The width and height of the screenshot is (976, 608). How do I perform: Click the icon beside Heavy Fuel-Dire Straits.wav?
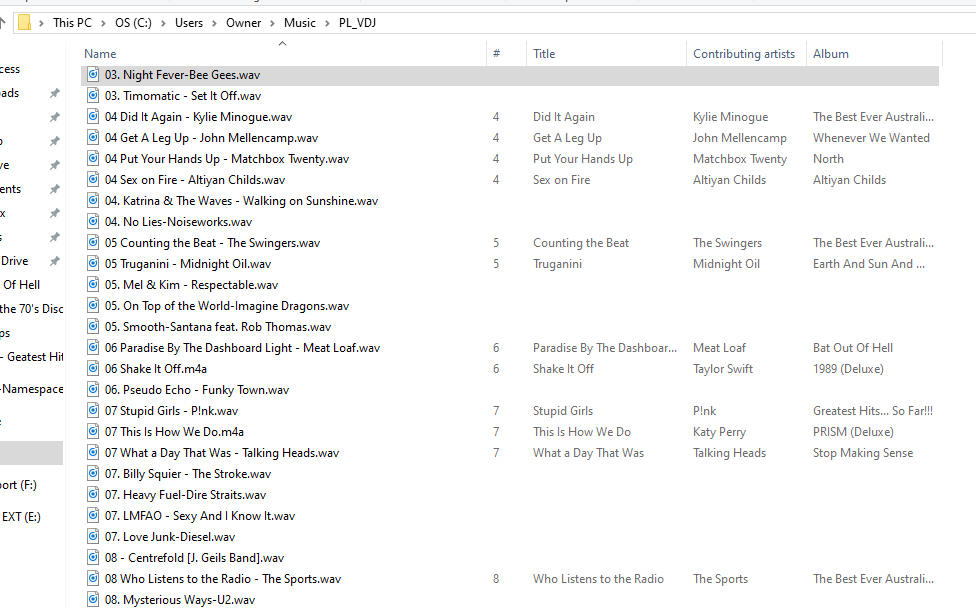pyautogui.click(x=93, y=495)
